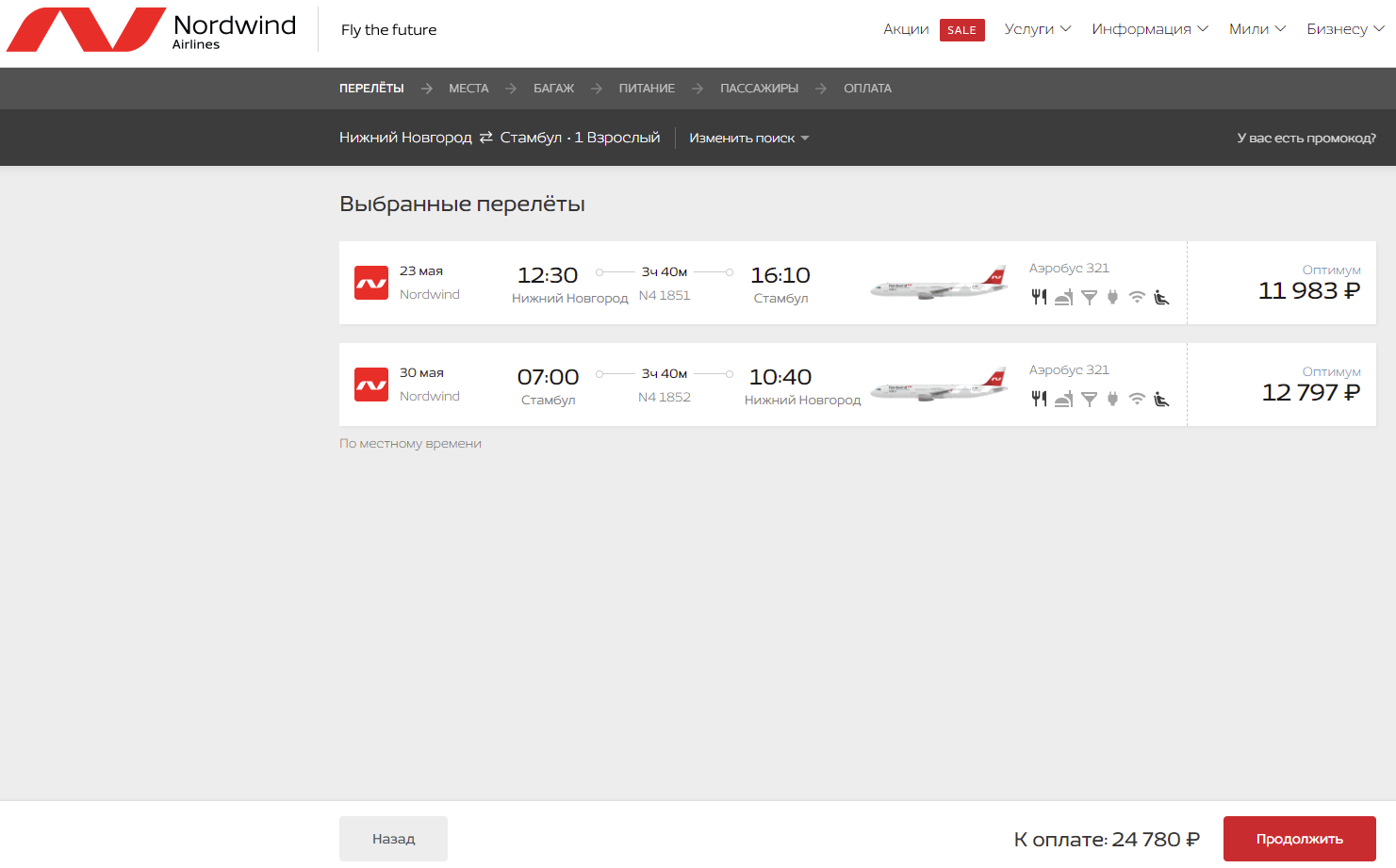Click the reclining seat icon on flight N4 1851
Image resolution: width=1396 pixels, height=868 pixels.
[x=1161, y=297]
